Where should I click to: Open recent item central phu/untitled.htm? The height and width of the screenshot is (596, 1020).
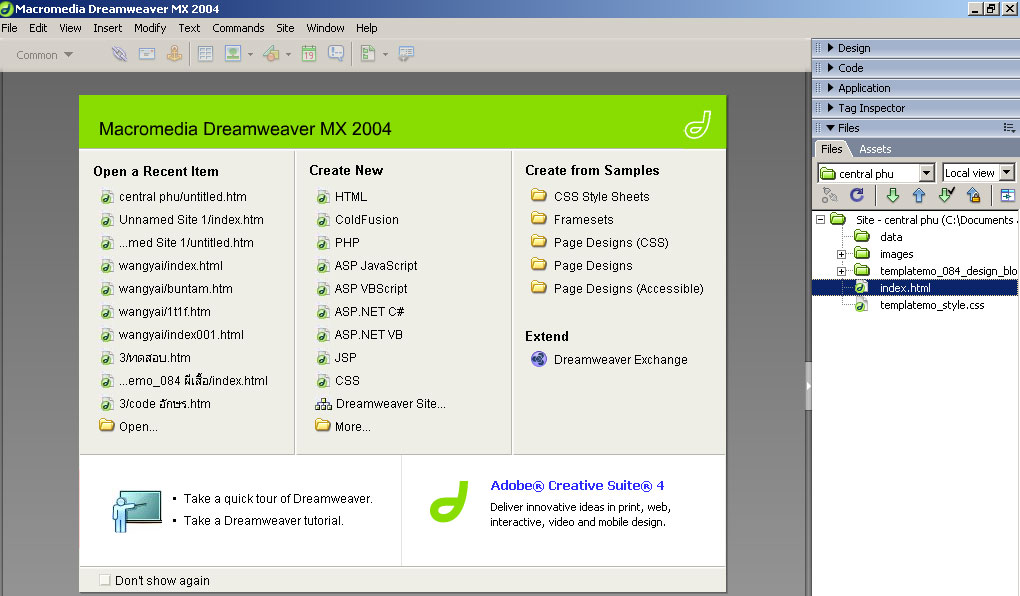[182, 196]
